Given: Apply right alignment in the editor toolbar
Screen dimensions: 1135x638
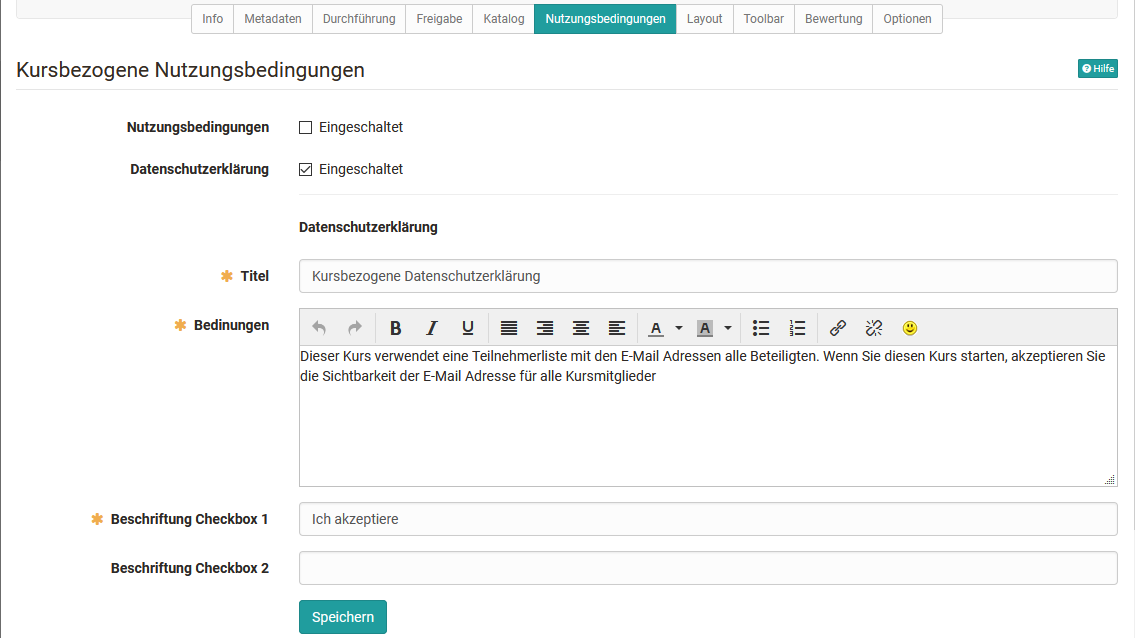Looking at the screenshot, I should tap(545, 328).
